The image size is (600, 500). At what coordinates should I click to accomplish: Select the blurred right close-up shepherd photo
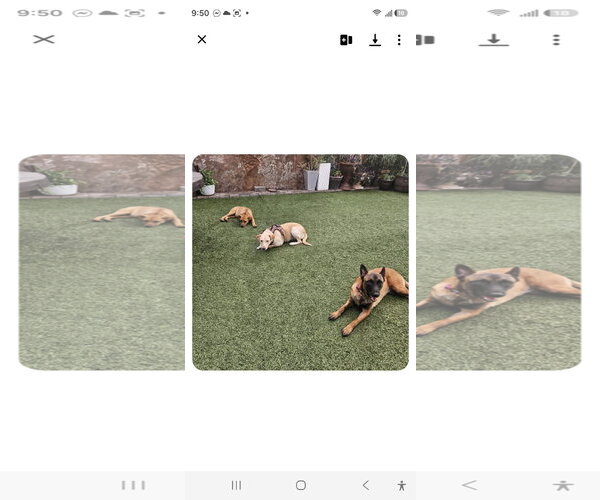point(499,262)
